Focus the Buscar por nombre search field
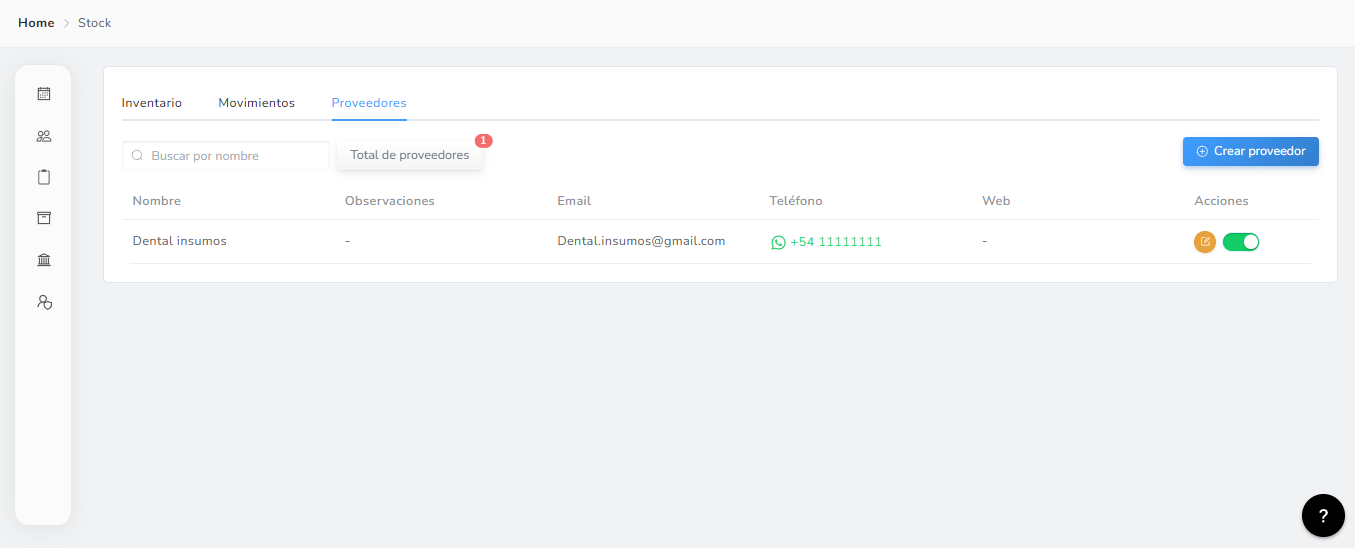 pos(226,156)
